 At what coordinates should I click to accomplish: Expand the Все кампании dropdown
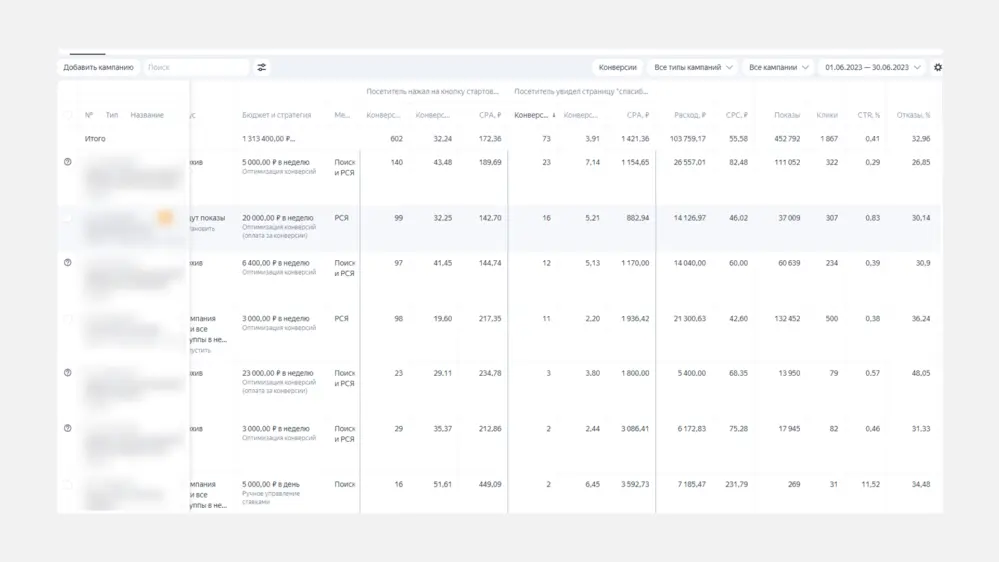[778, 68]
